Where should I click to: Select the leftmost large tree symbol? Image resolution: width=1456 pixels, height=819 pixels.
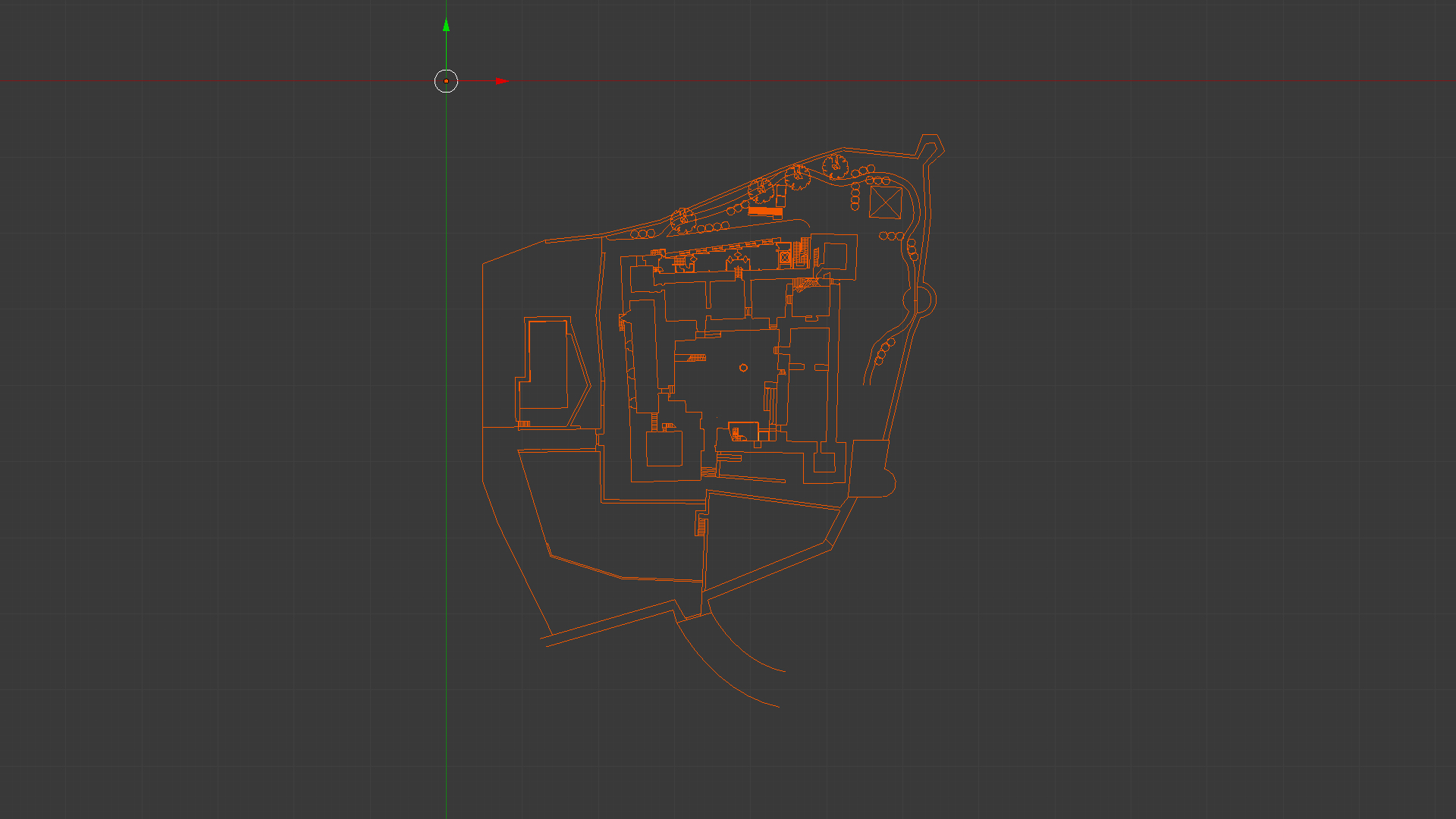pos(682,220)
